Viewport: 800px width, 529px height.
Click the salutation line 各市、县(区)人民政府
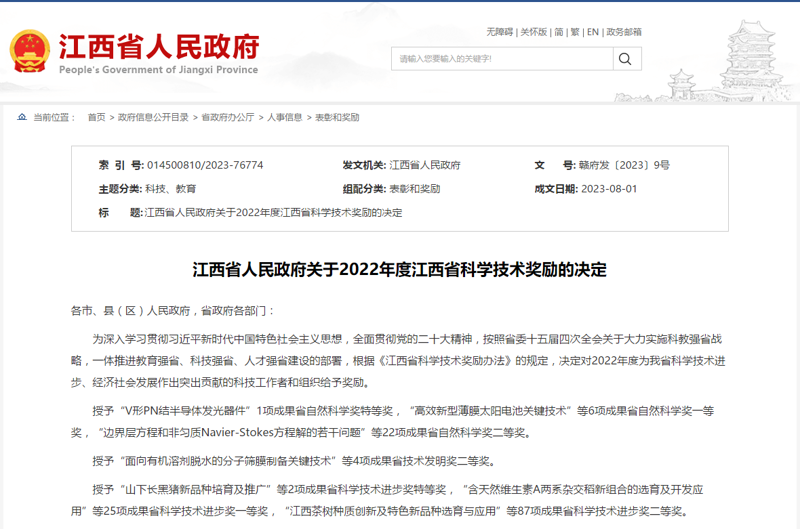click(173, 311)
